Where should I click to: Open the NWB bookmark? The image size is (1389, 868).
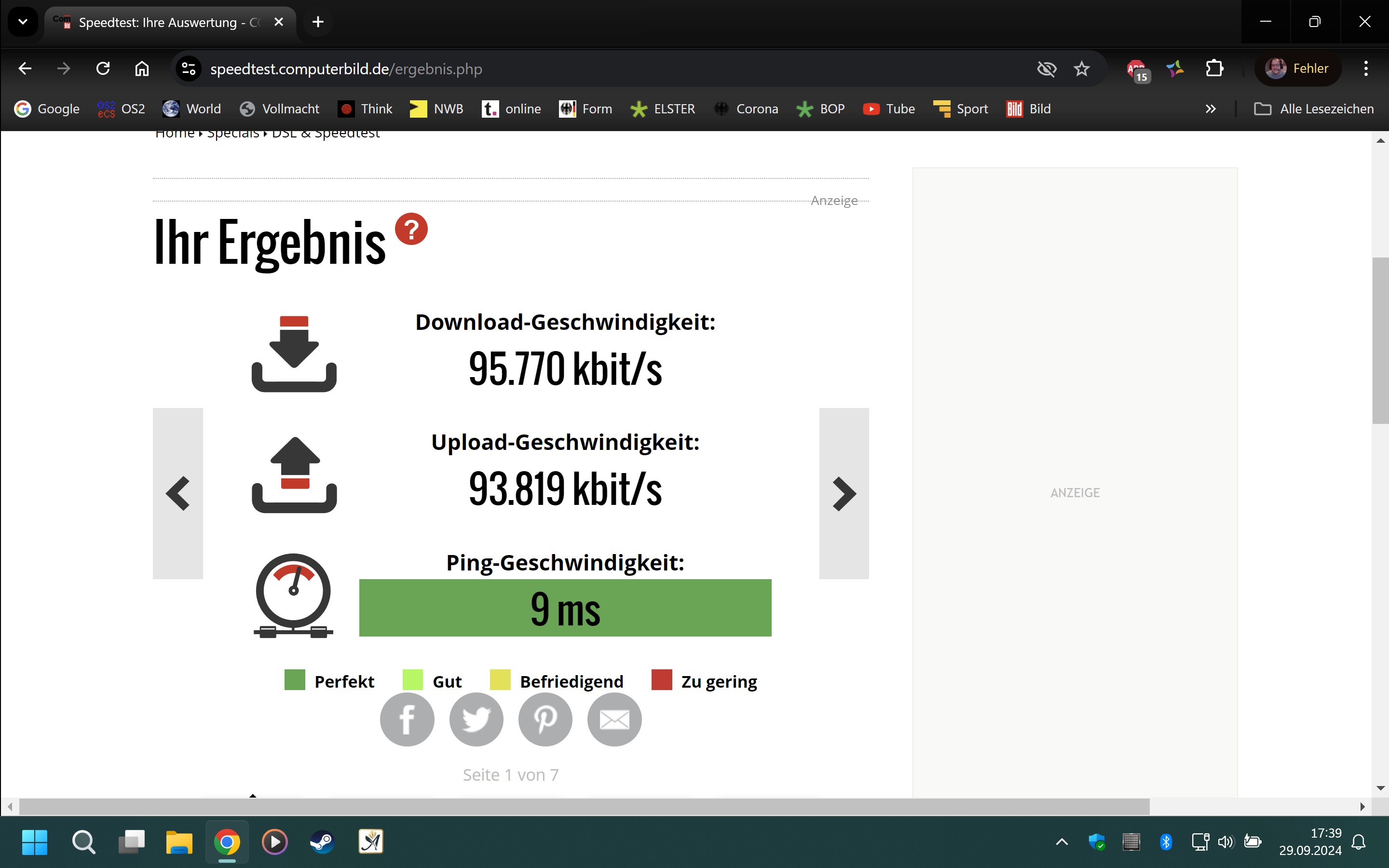[x=436, y=108]
